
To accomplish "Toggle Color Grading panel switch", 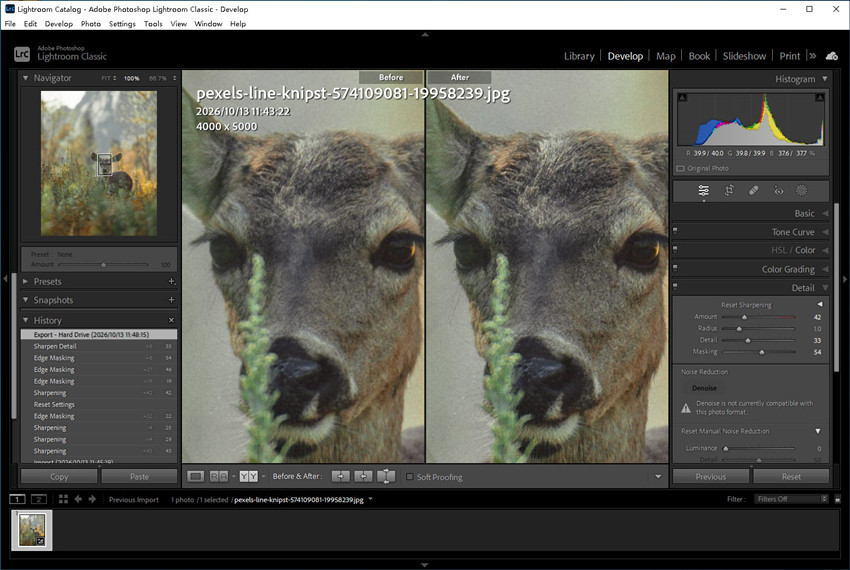I will 675,268.
